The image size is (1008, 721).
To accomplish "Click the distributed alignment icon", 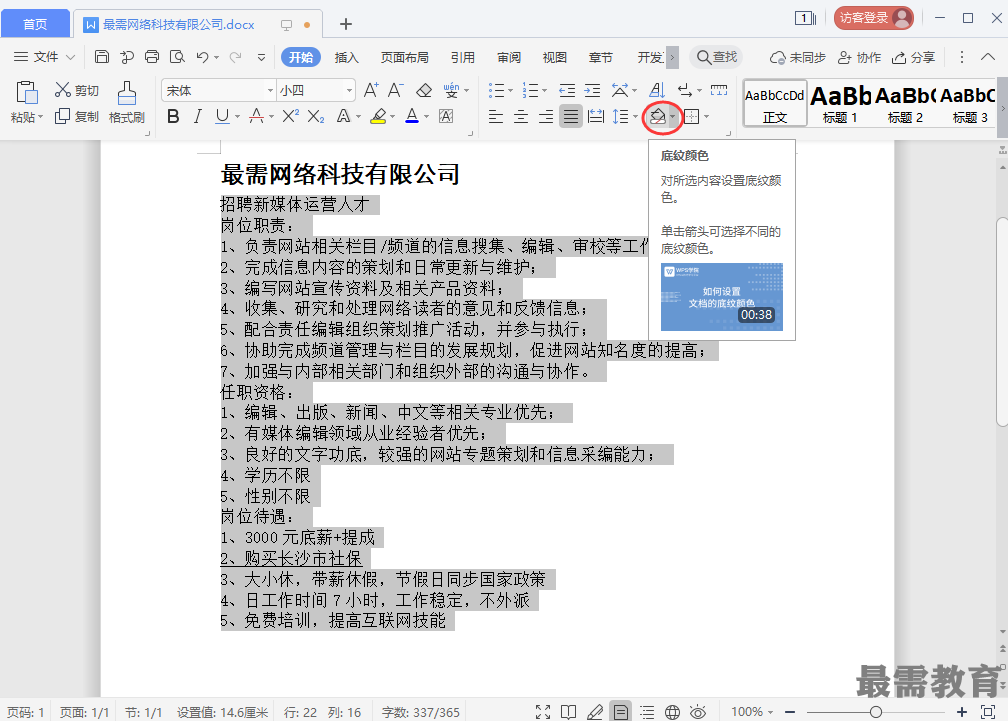I will pos(596,116).
